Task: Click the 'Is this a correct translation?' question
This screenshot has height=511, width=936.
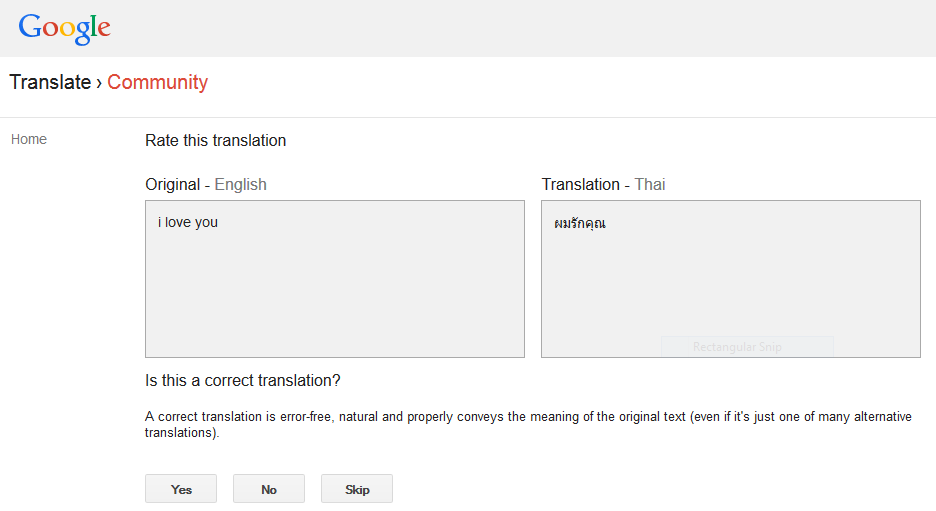Action: click(243, 380)
